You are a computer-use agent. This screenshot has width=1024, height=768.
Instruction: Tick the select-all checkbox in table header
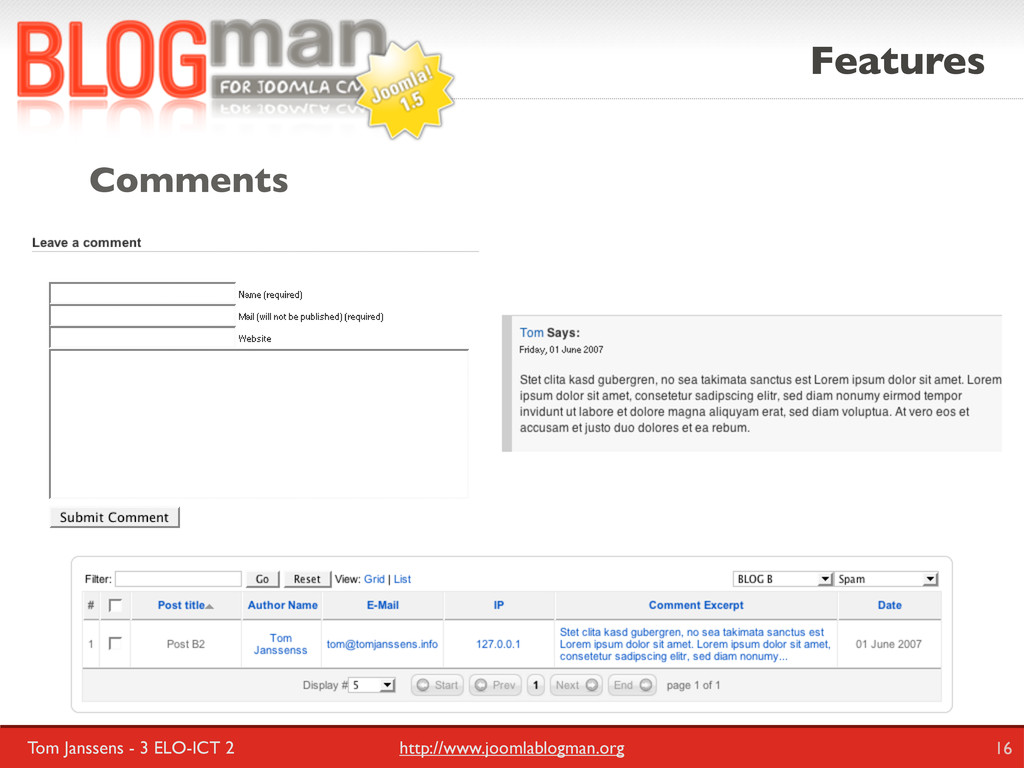click(115, 605)
